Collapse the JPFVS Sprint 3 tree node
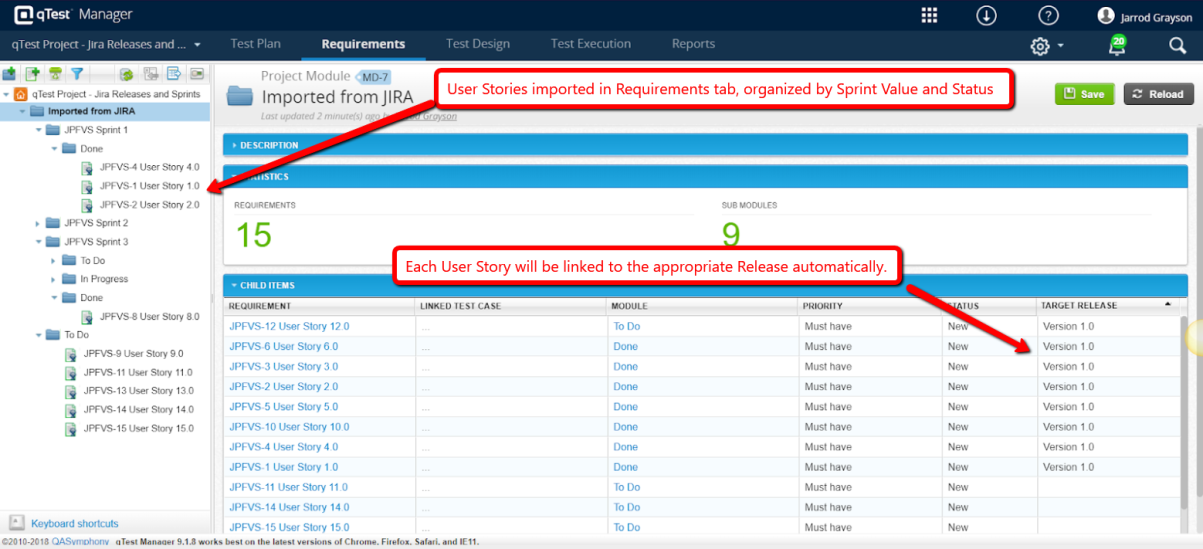This screenshot has height=549, width=1203. coord(39,242)
